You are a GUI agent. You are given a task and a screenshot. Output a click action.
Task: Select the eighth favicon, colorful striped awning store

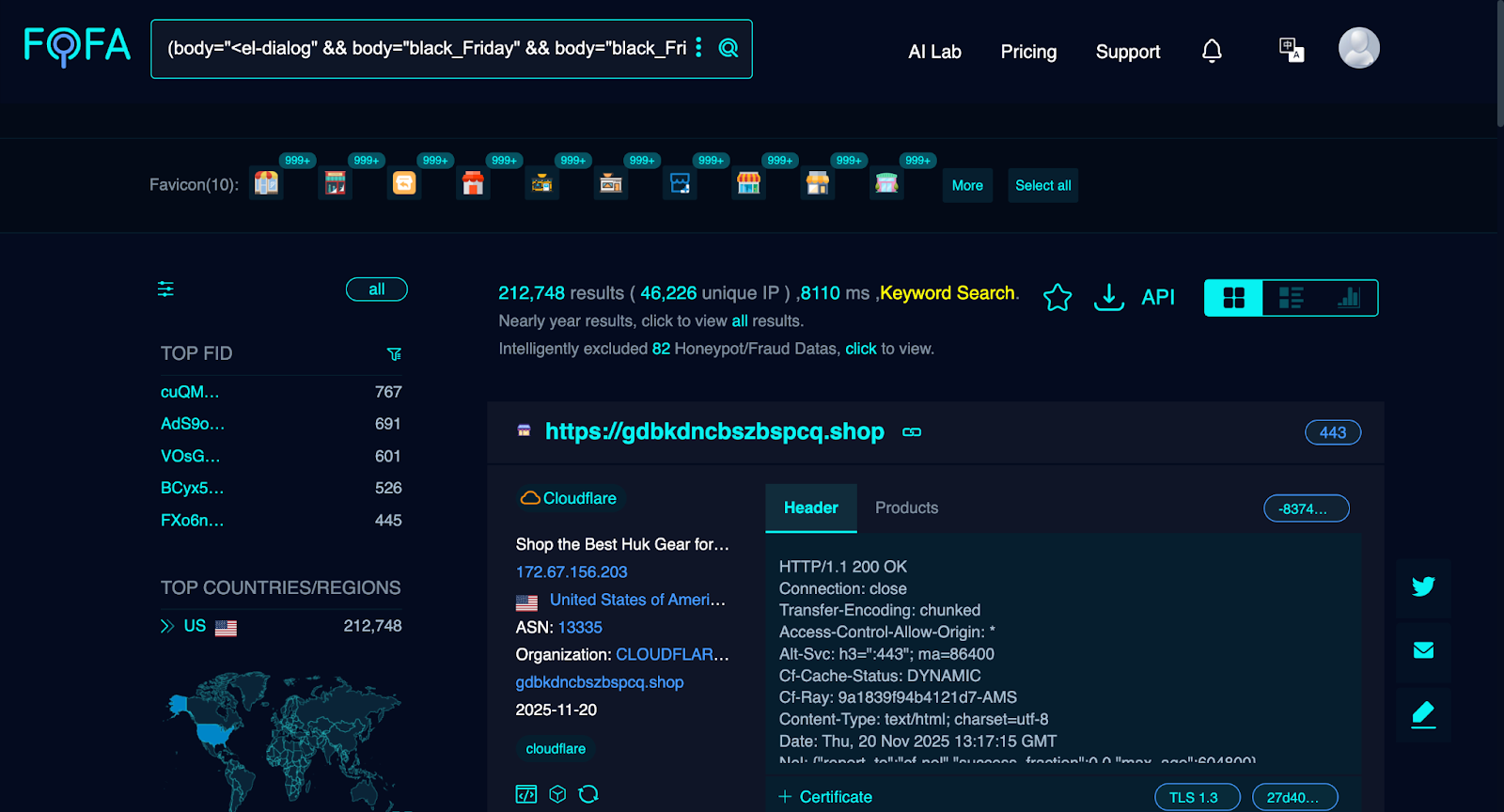click(x=749, y=183)
